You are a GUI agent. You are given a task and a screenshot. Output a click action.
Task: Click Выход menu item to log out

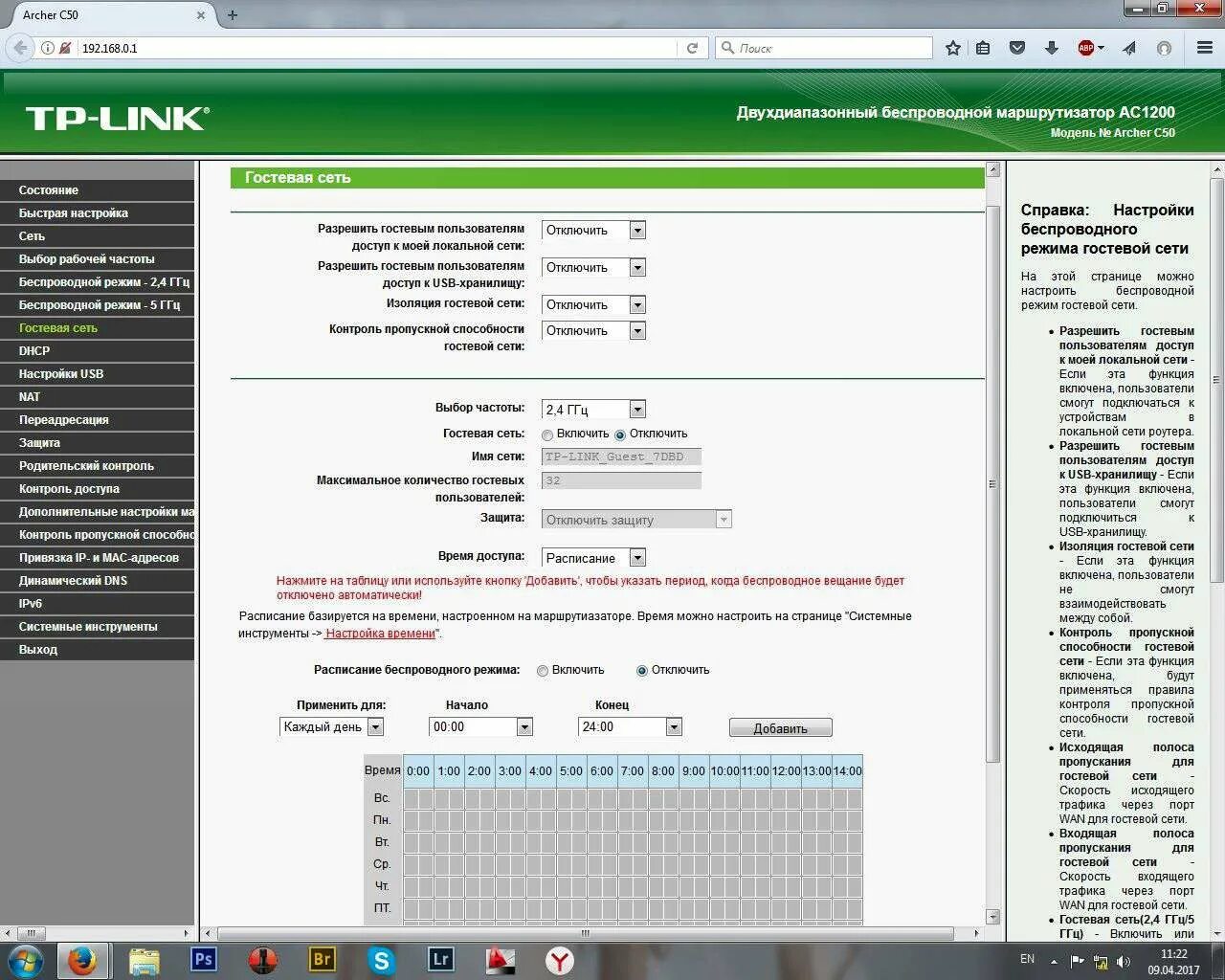(97, 650)
